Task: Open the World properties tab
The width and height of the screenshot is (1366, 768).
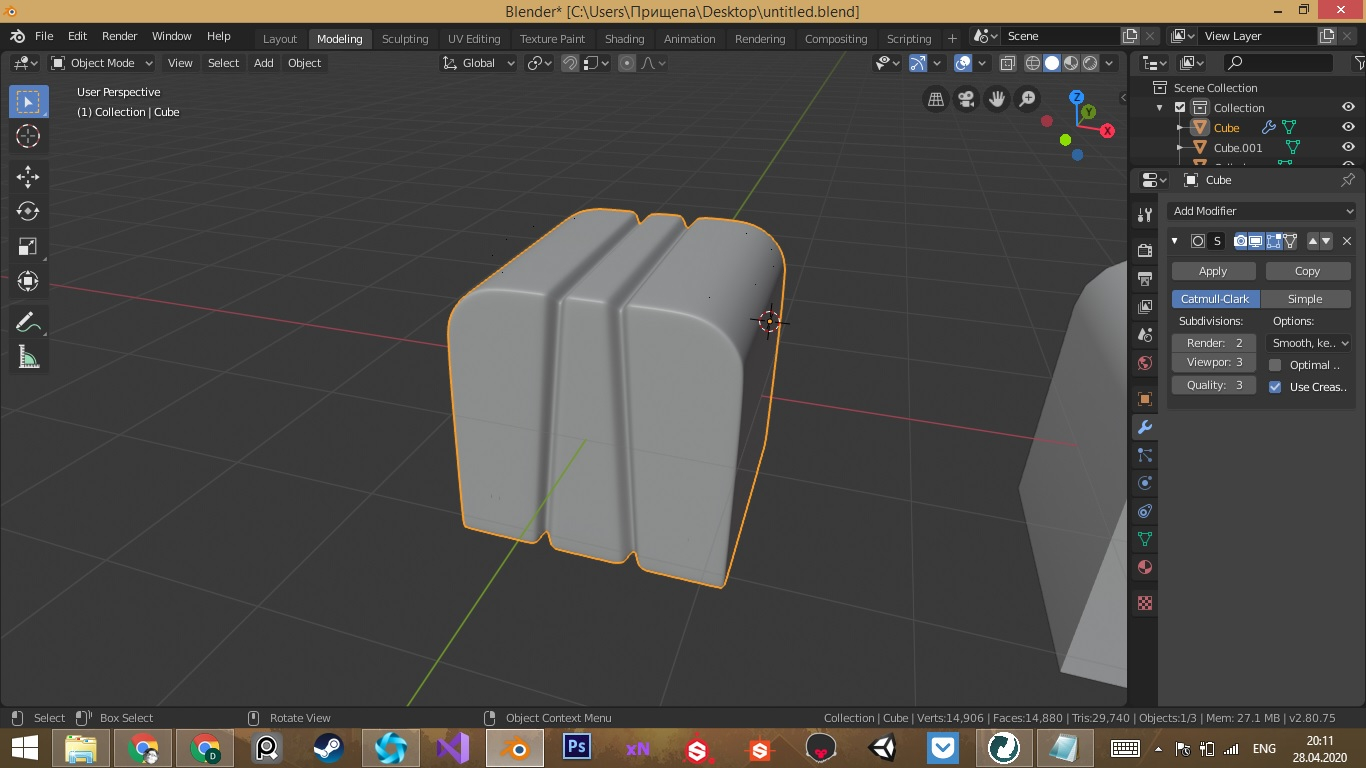Action: (x=1145, y=363)
